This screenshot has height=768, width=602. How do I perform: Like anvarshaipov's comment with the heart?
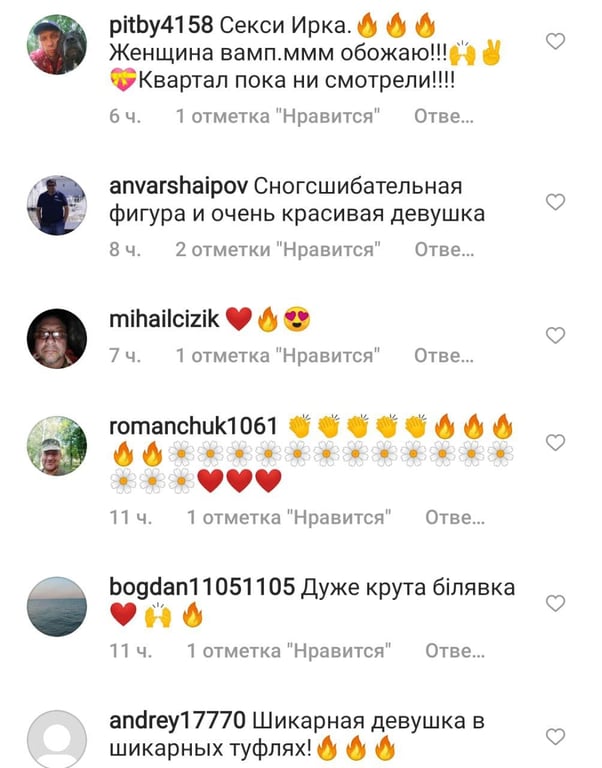[x=555, y=202]
